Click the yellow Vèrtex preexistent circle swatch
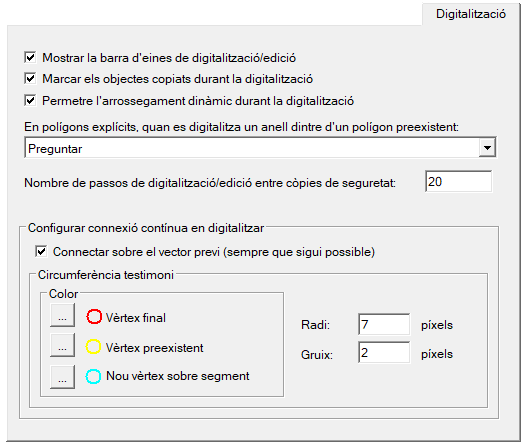The height and width of the screenshot is (445, 525). coord(93,347)
